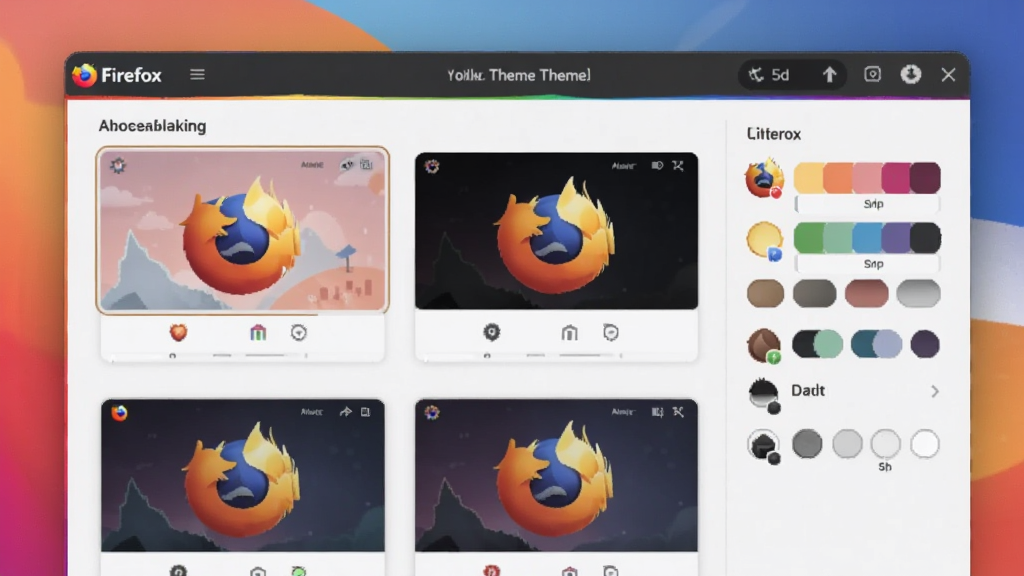Pick the purple swatch in the cool palette
The image size is (1024, 576).
896,238
